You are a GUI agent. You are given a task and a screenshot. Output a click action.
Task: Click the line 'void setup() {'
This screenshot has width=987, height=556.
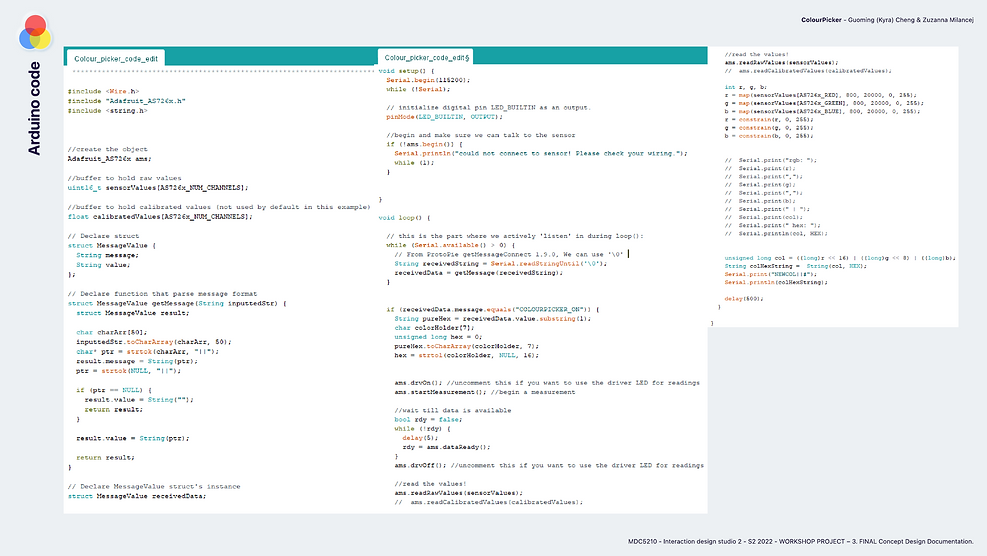point(406,71)
